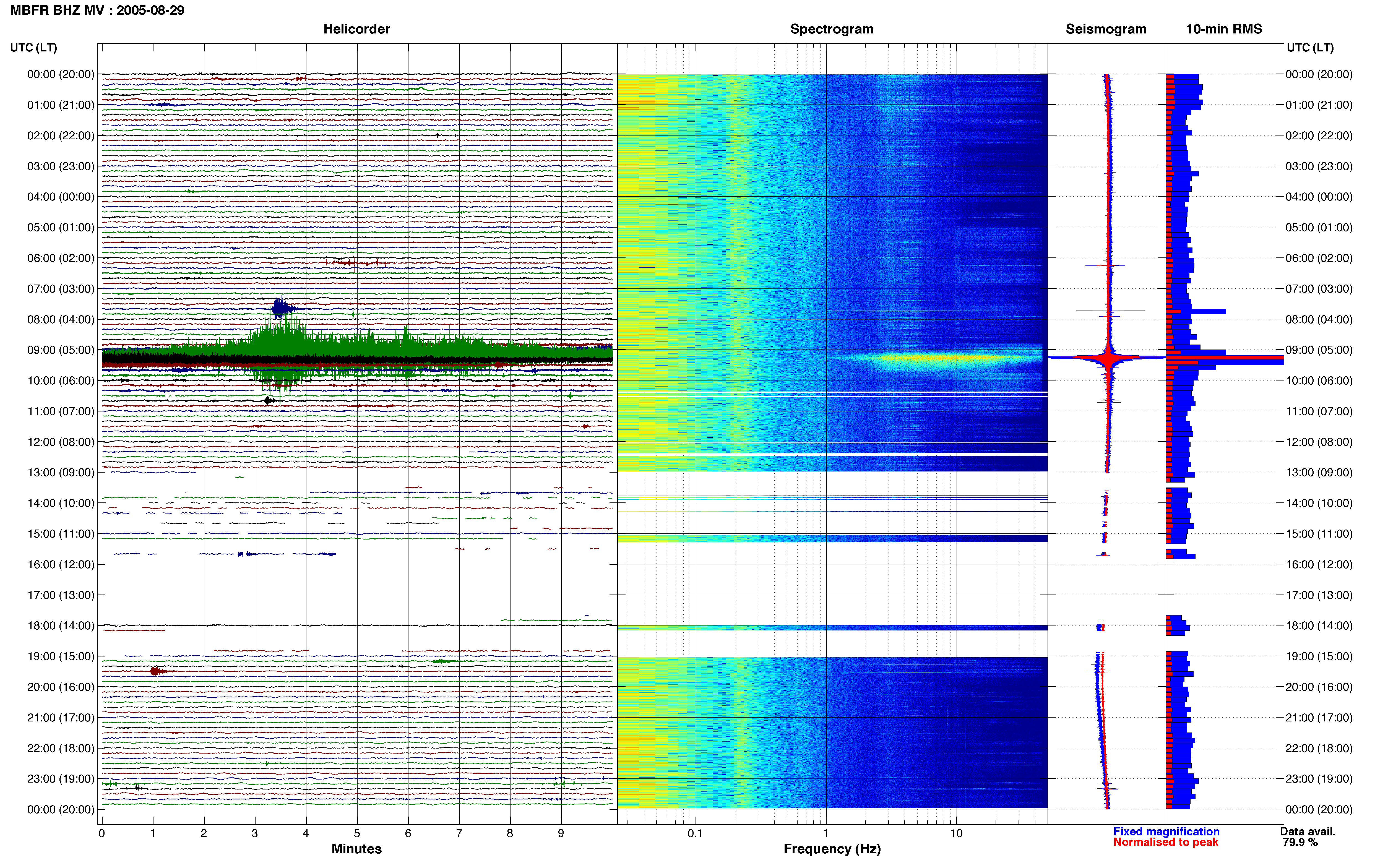This screenshot has width=1388, height=868.
Task: Click right time label '02:00 (22:00)'
Action: [1319, 135]
